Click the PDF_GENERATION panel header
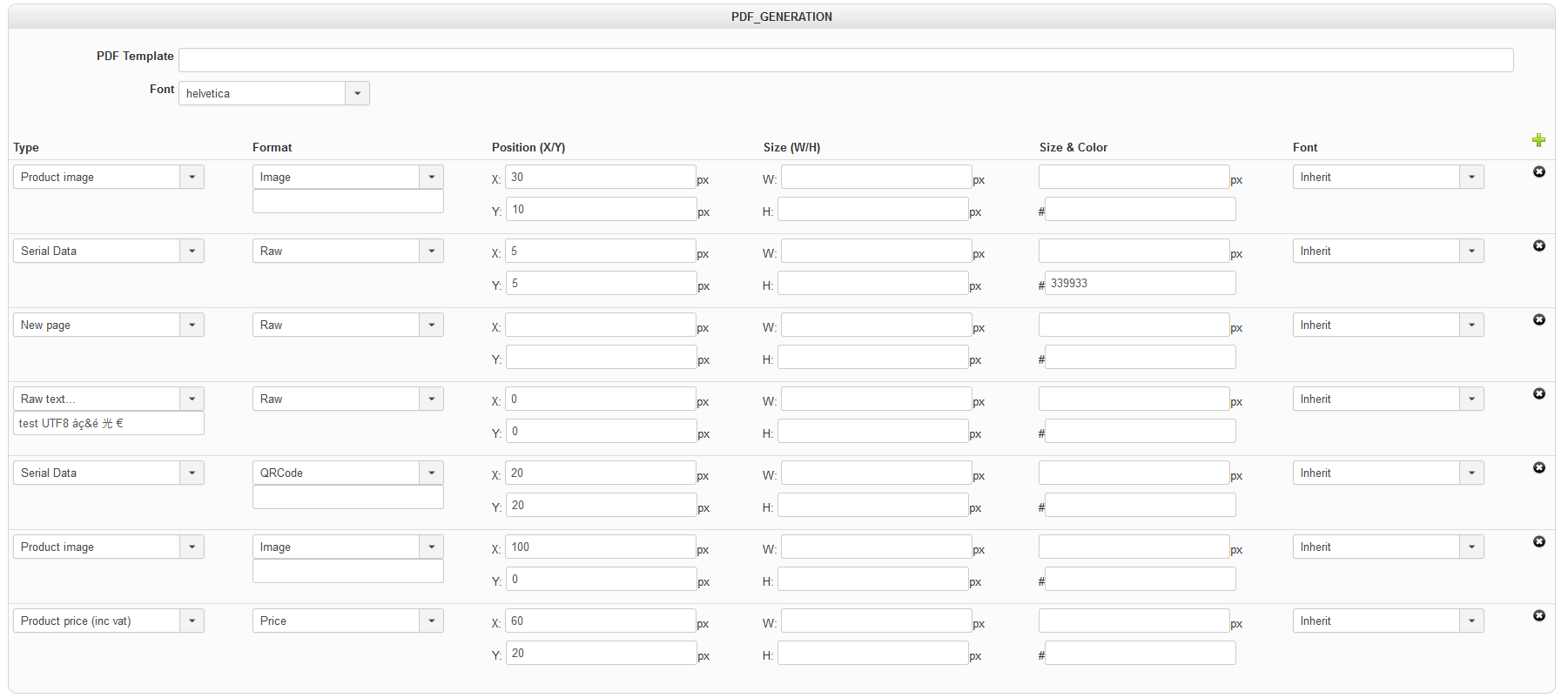 (781, 17)
